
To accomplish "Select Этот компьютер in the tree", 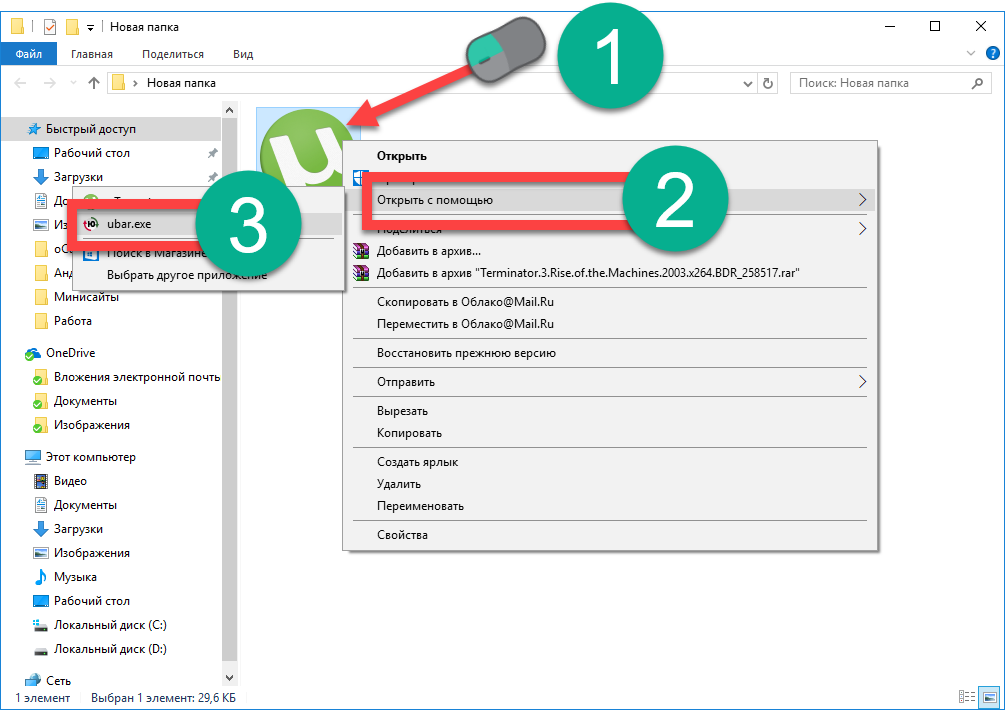I will pyautogui.click(x=90, y=457).
